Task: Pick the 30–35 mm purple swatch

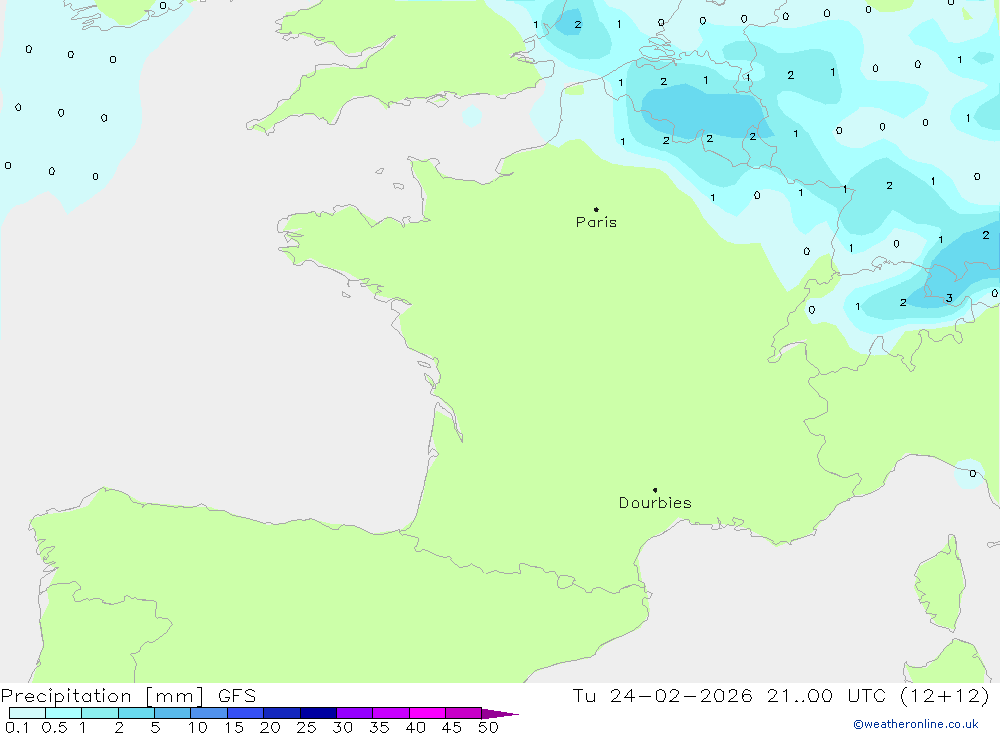Action: pos(355,713)
